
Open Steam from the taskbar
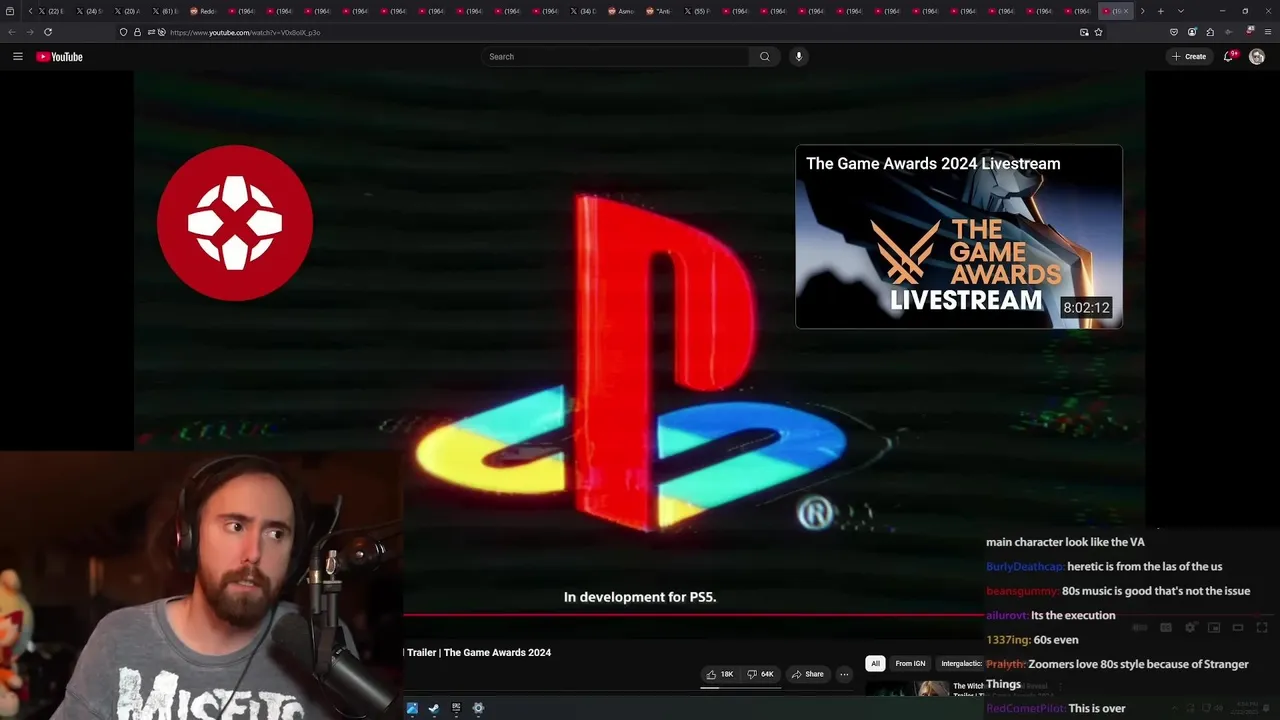pos(434,708)
